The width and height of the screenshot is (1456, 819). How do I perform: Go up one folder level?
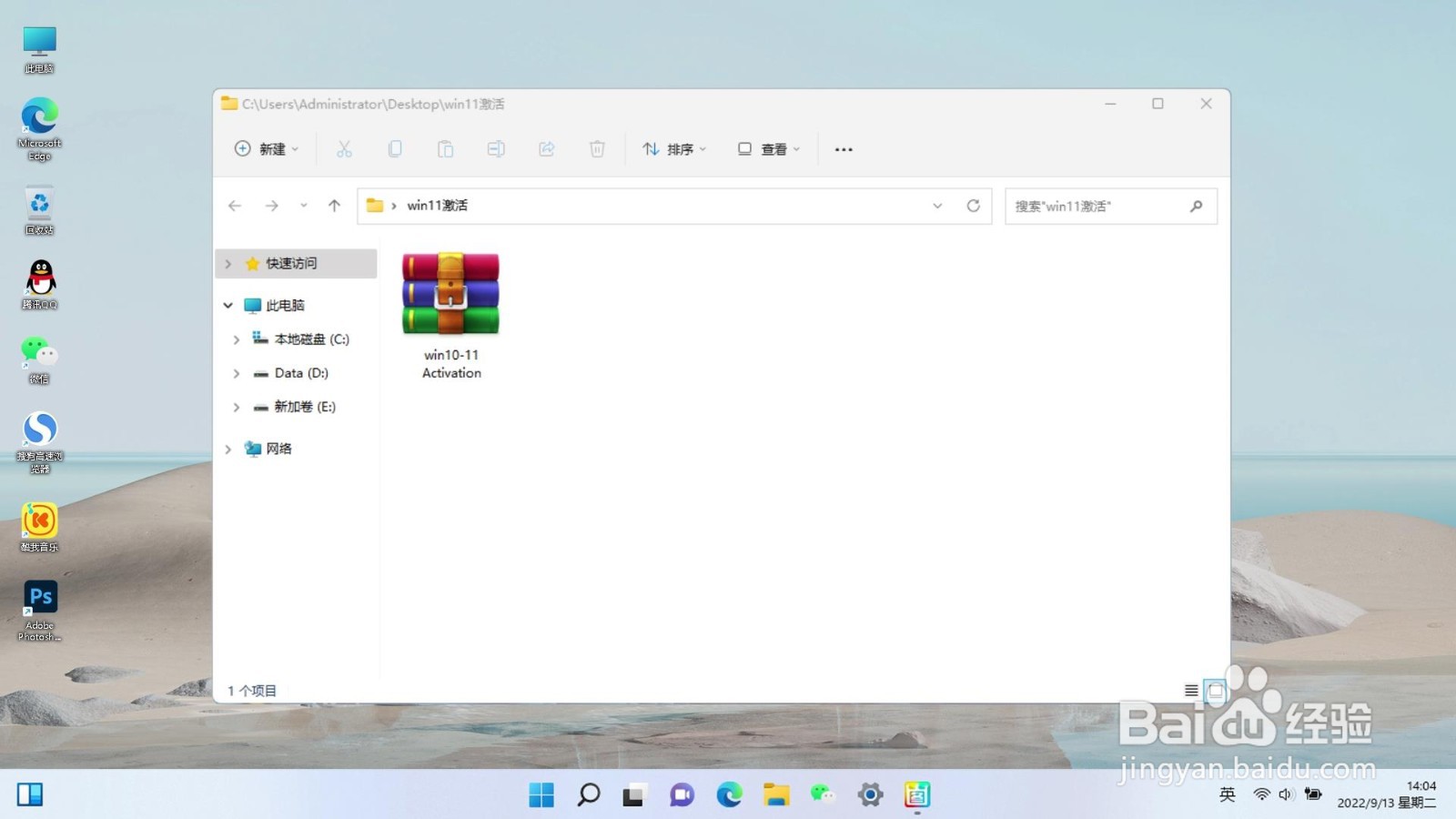tap(334, 206)
